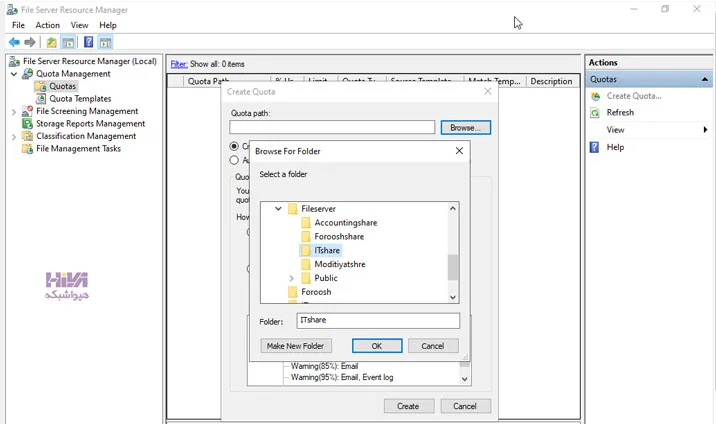Open File Management Tasks node

tap(78, 148)
